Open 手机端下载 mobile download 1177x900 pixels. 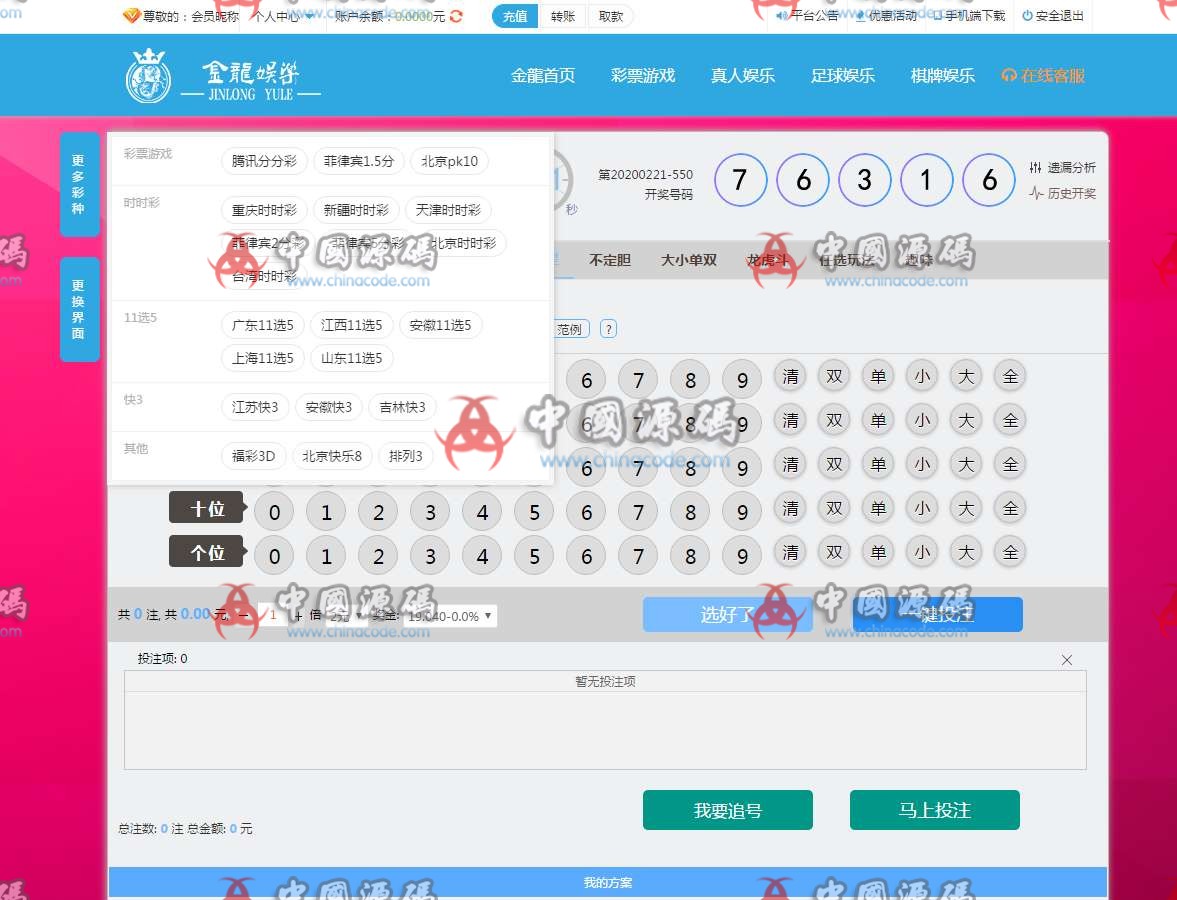coord(969,16)
